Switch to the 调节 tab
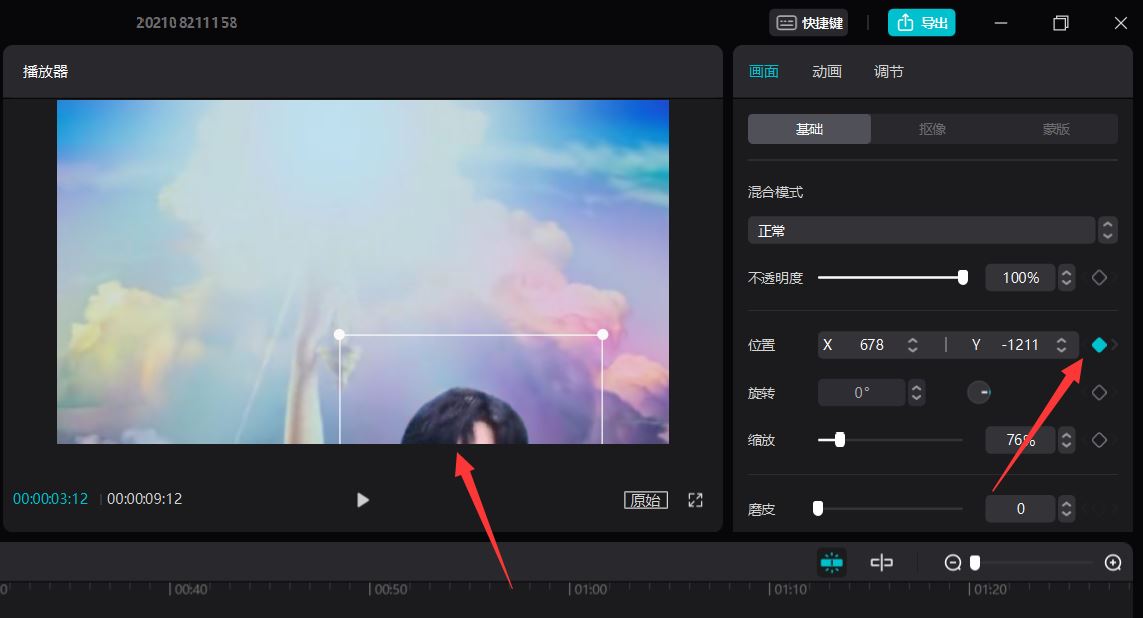The image size is (1143, 618). click(x=889, y=71)
